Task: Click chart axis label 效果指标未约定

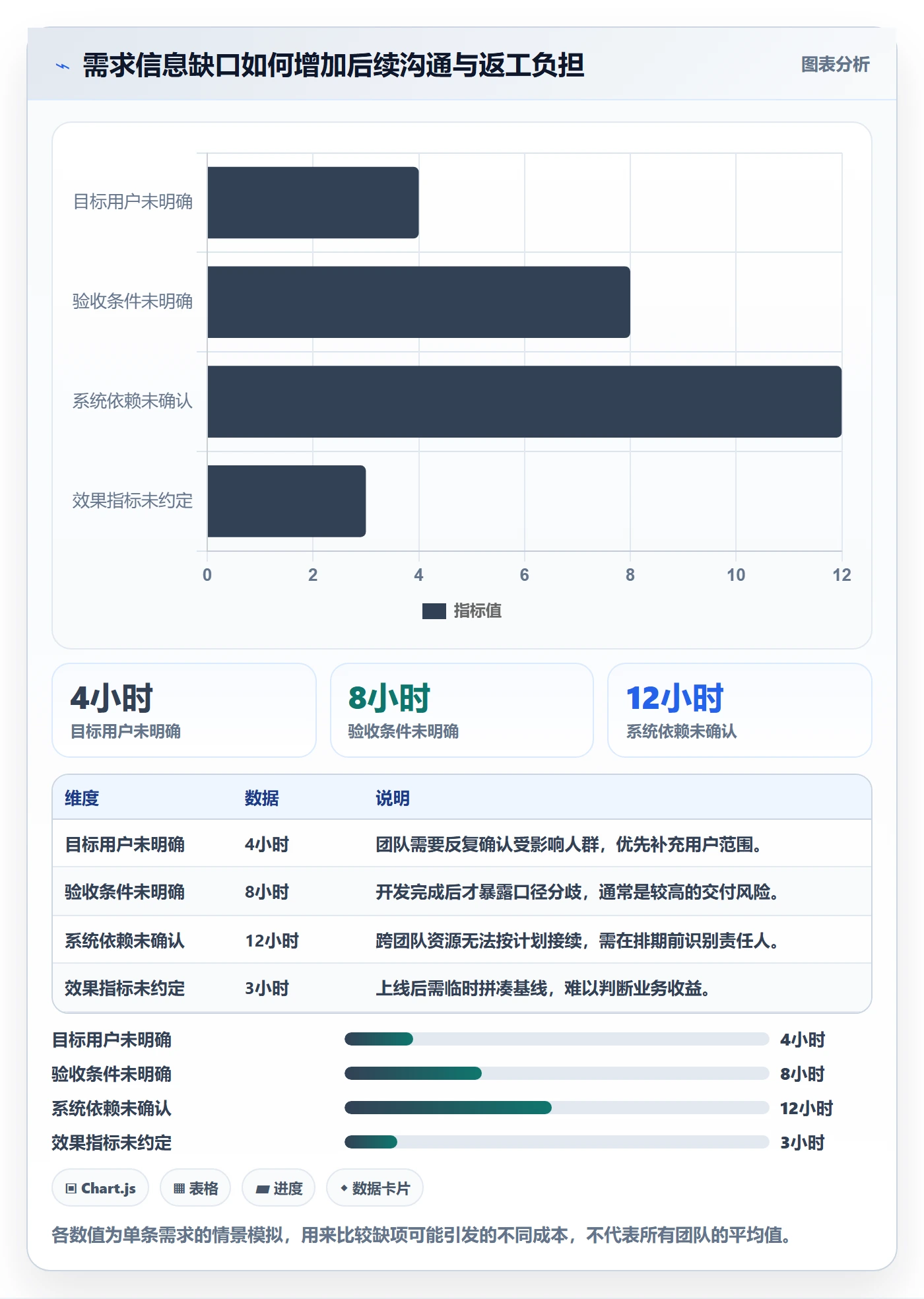Action: coord(133,501)
